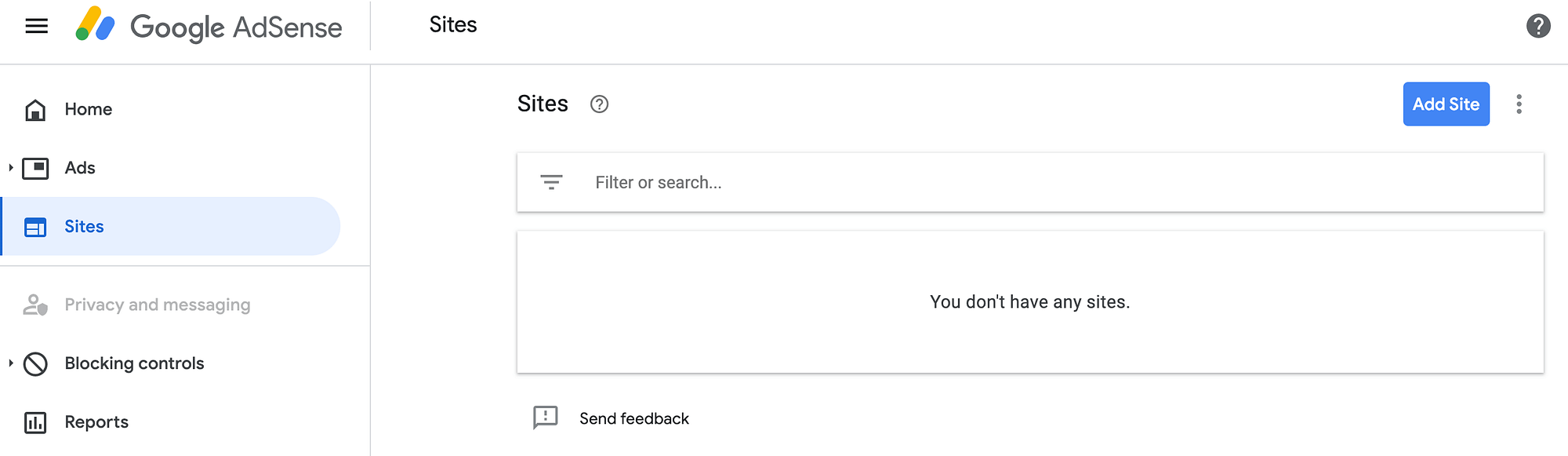
Task: Expand the Blocking controls section
Action: 10,363
